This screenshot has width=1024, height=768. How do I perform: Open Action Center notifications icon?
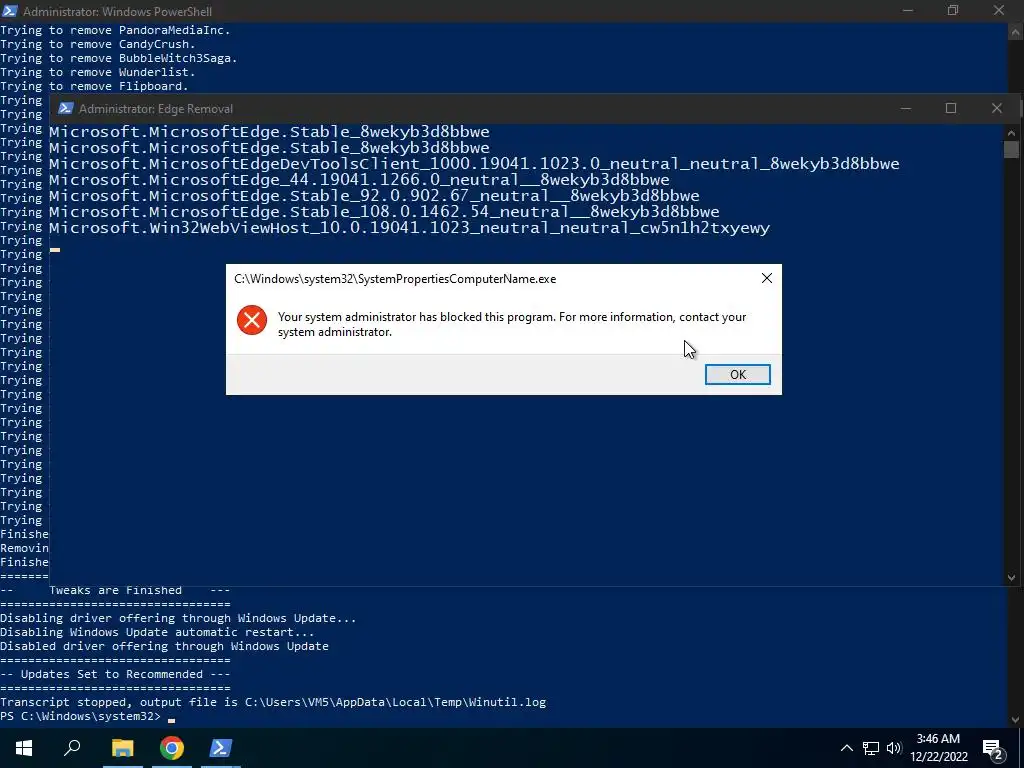tap(992, 748)
